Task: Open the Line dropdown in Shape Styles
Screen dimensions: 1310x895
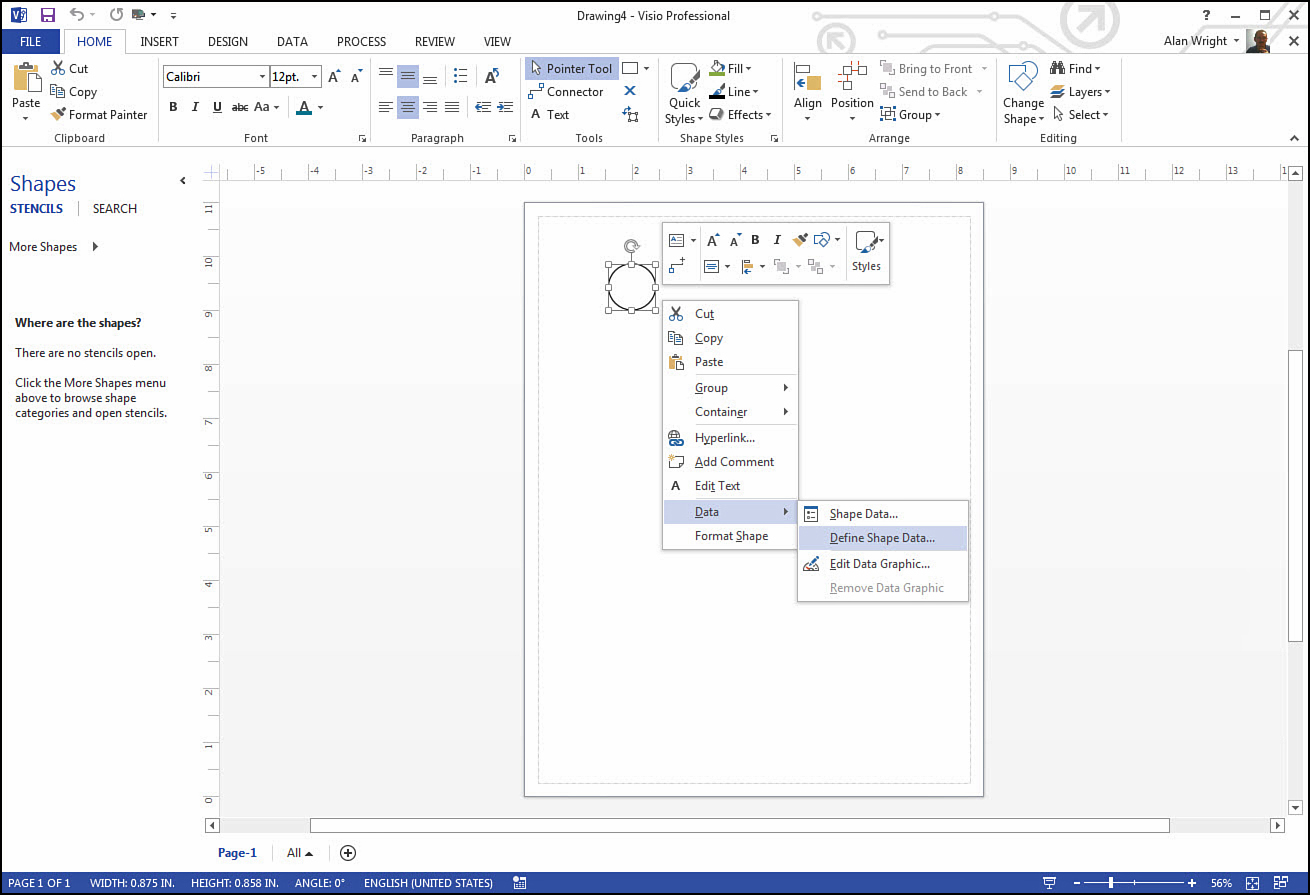Action: (734, 91)
